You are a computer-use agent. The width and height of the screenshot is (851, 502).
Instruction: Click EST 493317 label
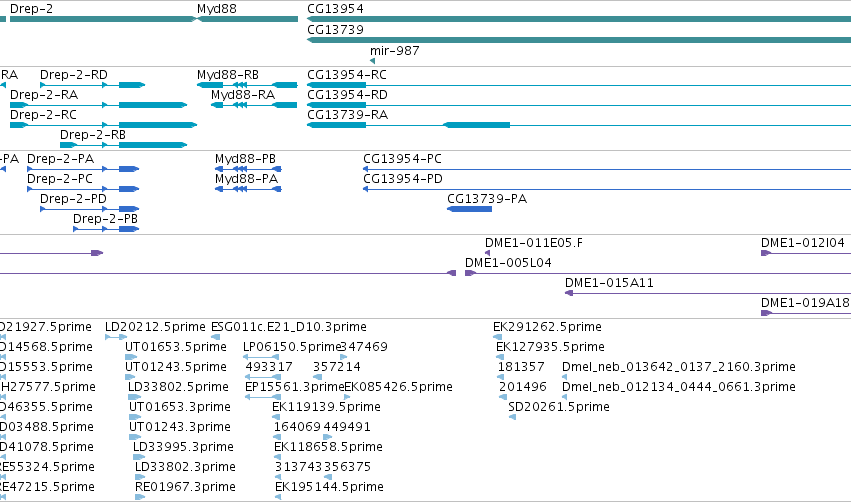269,367
